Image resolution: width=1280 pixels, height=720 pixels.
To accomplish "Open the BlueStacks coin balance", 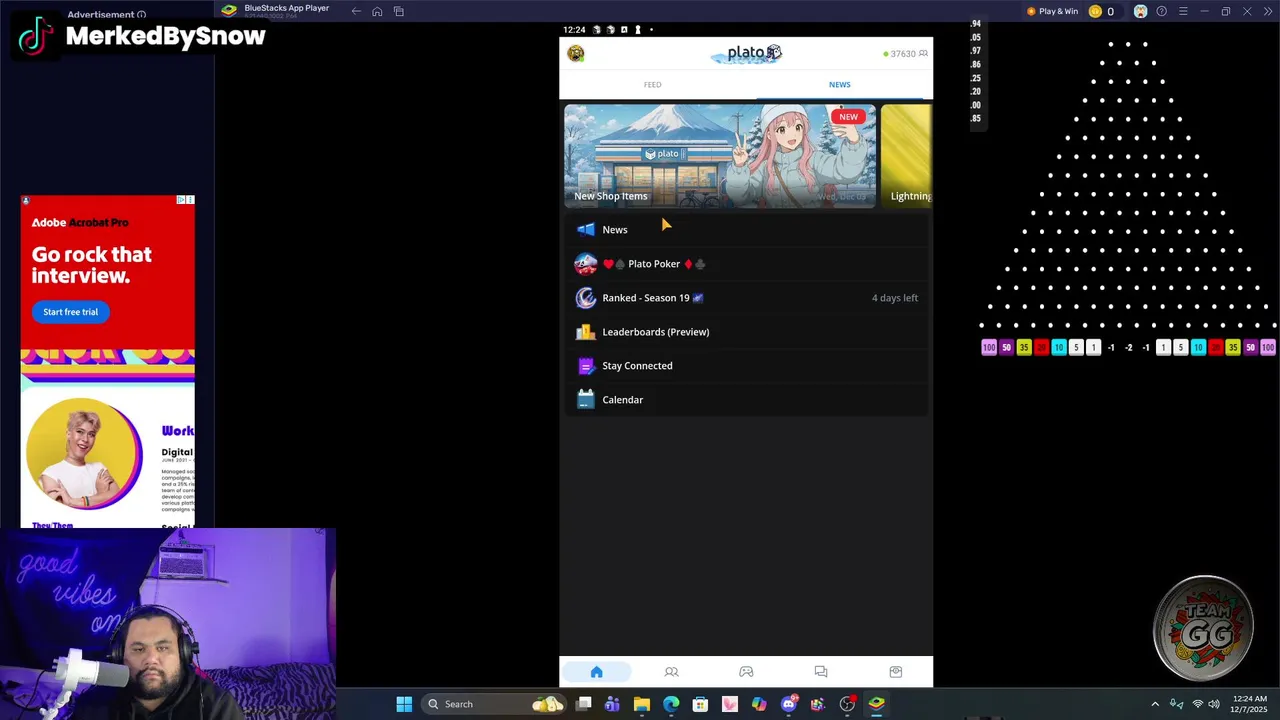I will [x=1101, y=11].
